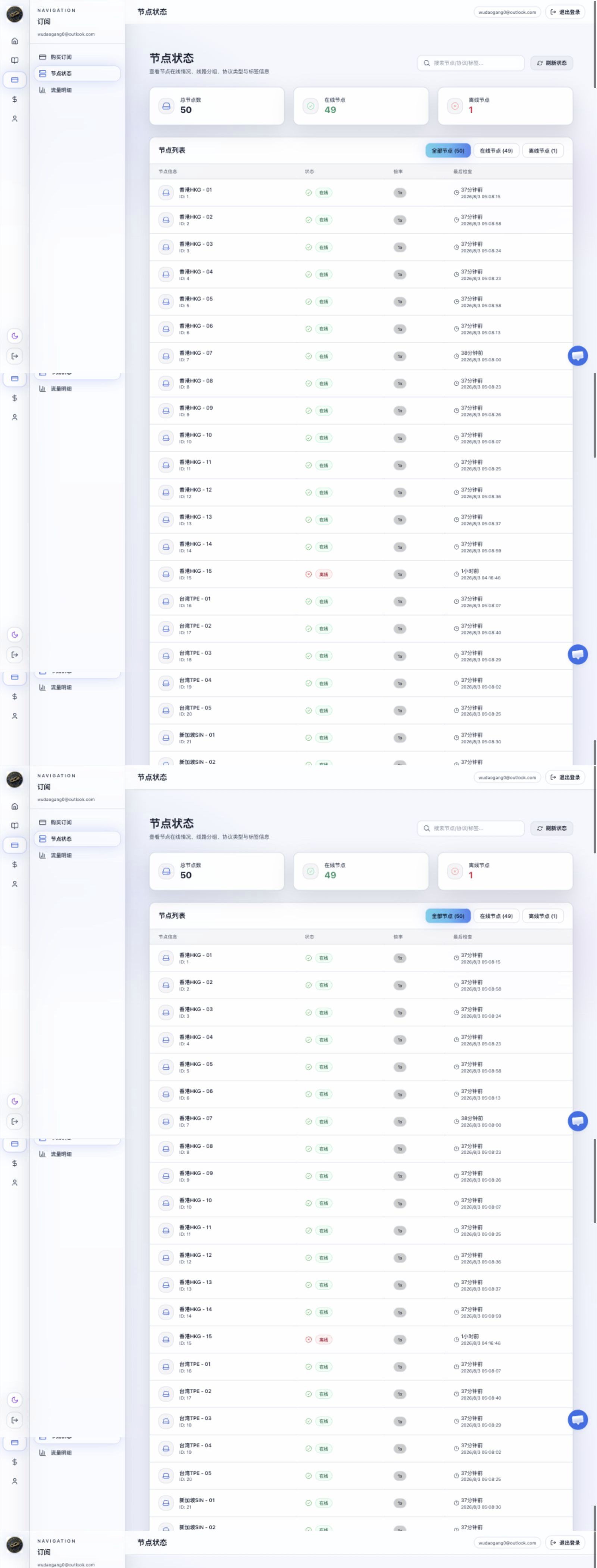
Task: Click 香港HKG - 12 clock icon, upper copy
Action: point(456,493)
